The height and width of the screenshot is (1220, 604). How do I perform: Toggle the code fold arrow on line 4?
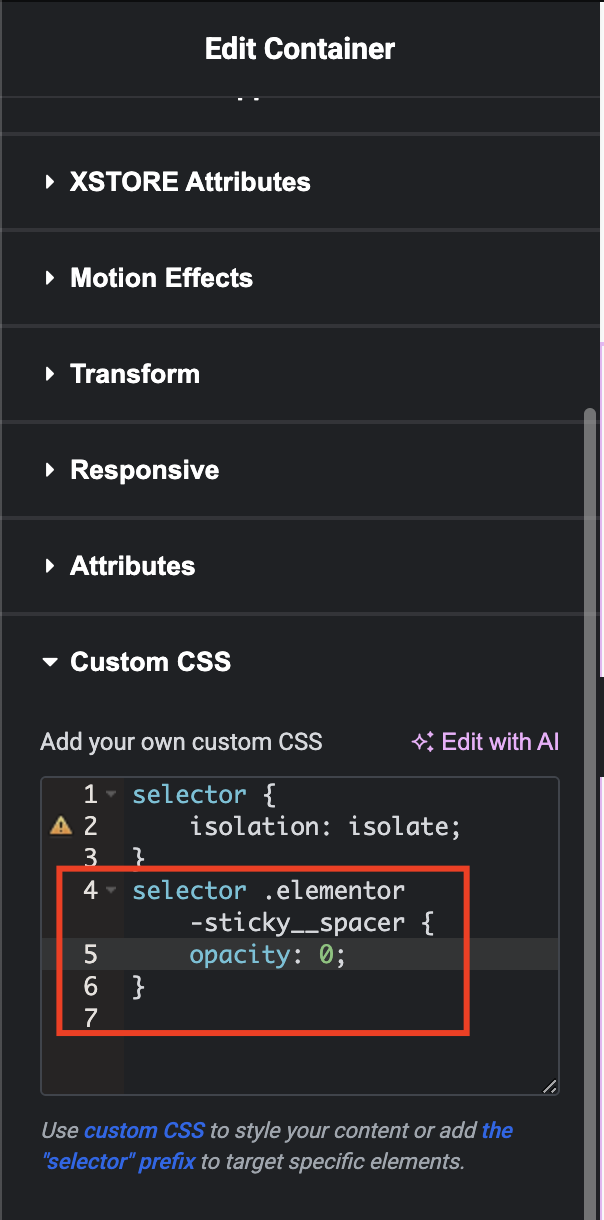[x=110, y=890]
